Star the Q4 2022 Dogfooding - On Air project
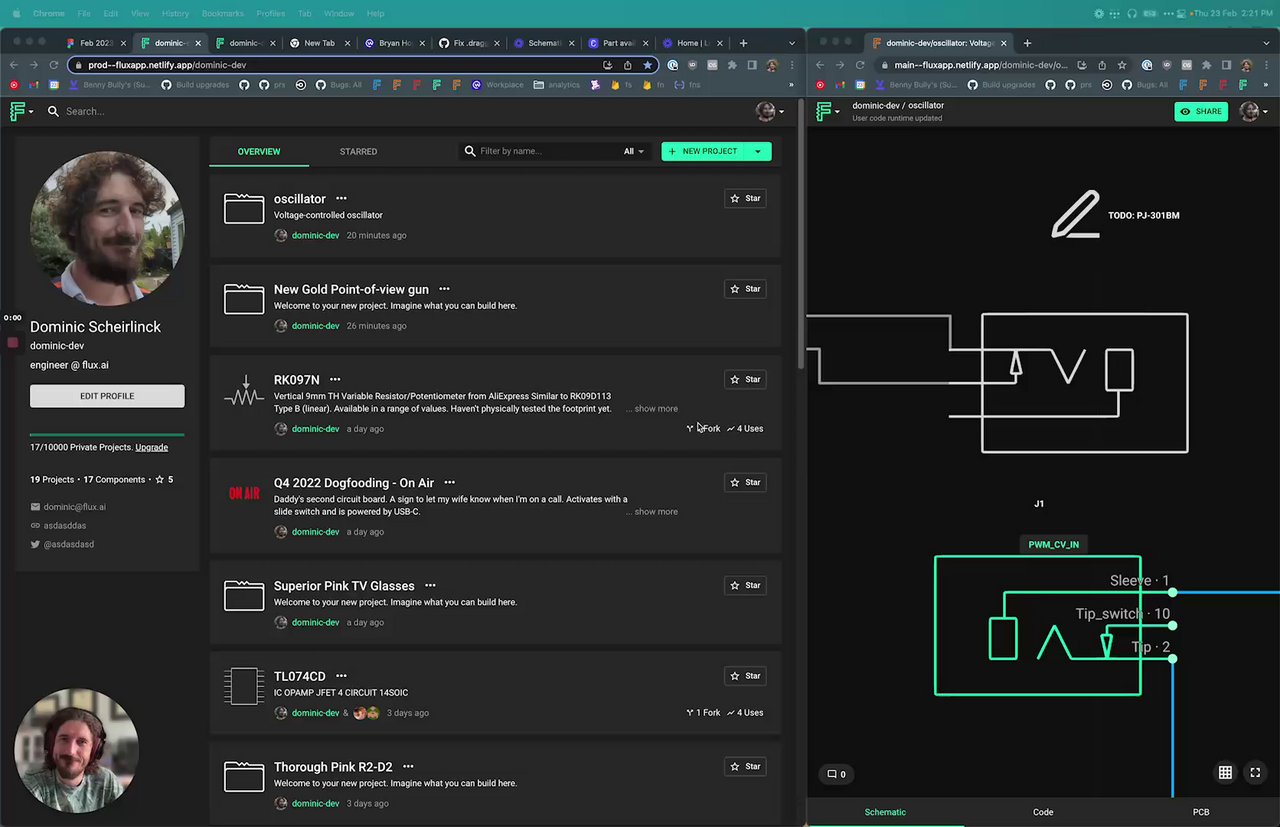Image resolution: width=1280 pixels, height=827 pixels. click(x=745, y=482)
